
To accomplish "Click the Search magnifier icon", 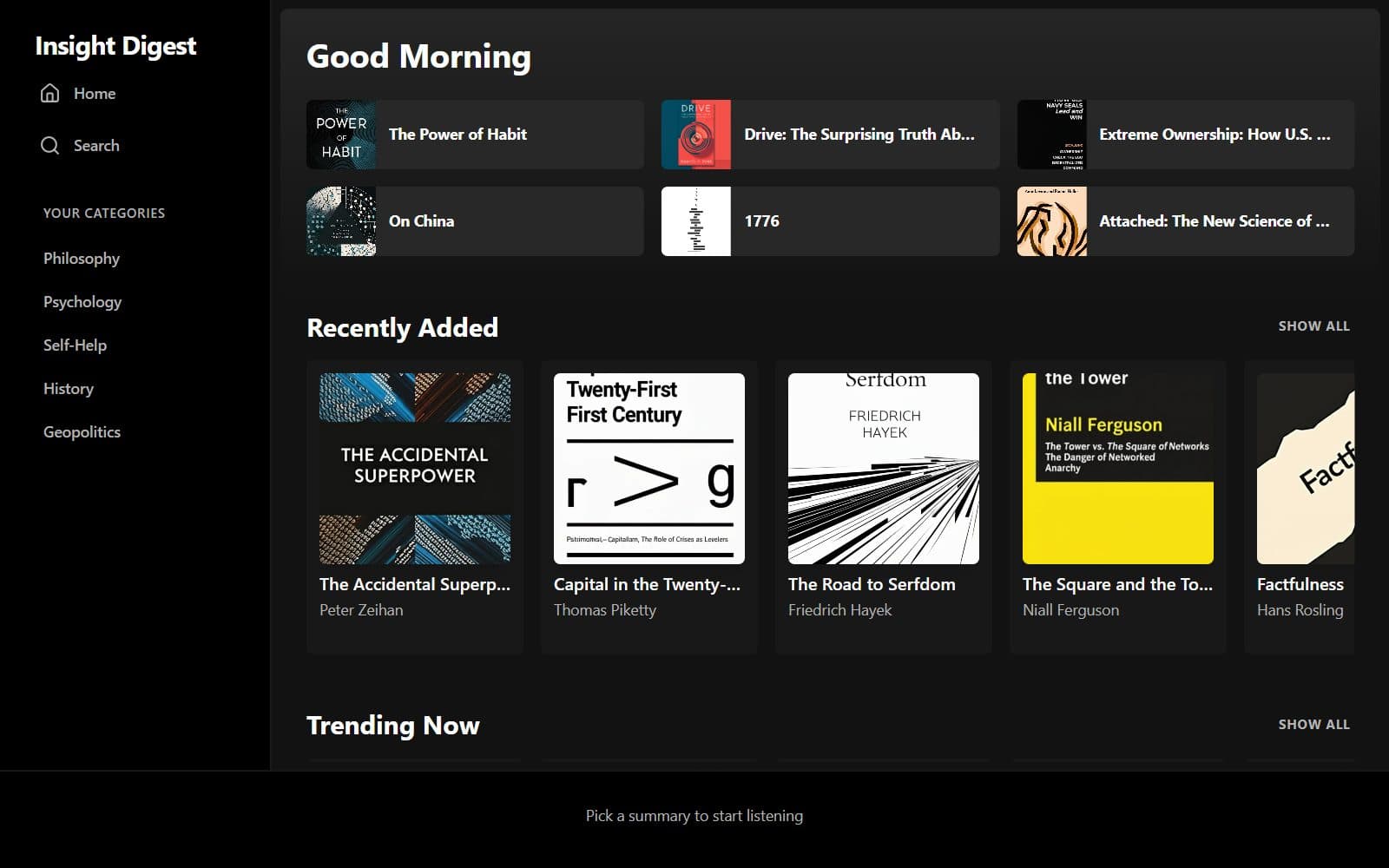I will tap(50, 145).
